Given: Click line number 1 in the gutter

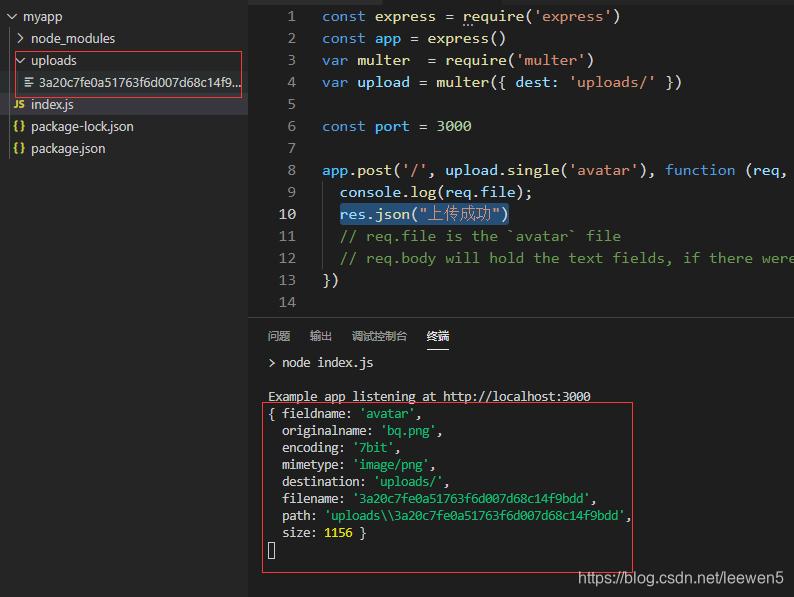Looking at the screenshot, I should point(292,17).
